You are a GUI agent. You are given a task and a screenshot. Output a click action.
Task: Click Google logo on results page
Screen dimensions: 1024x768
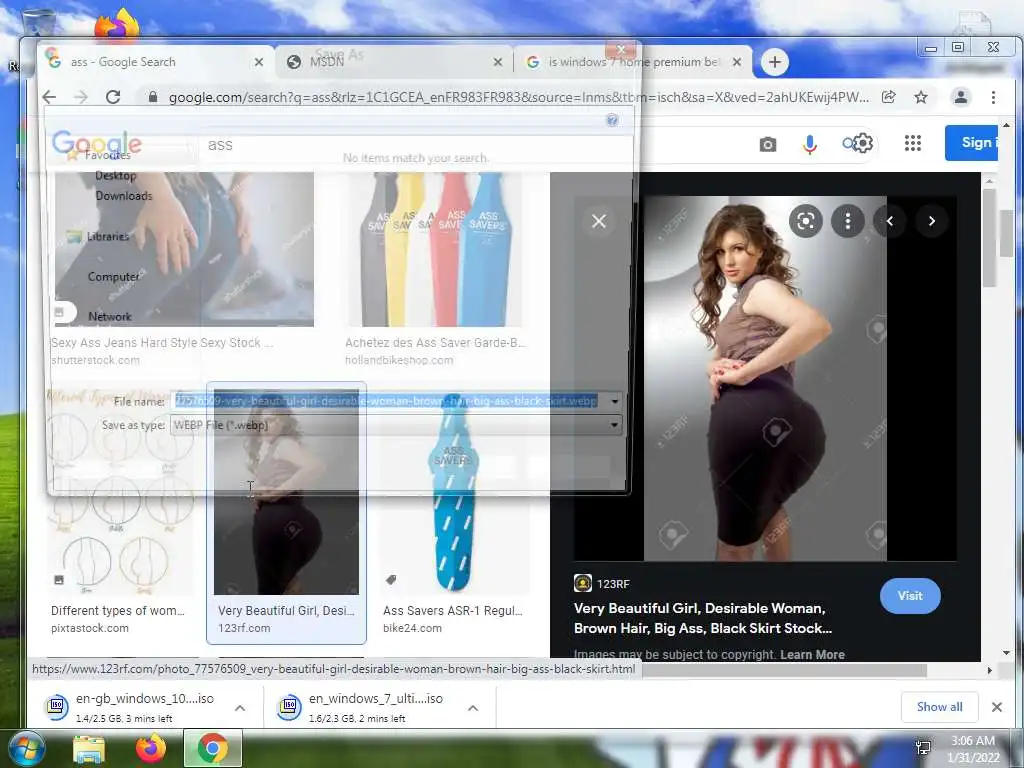pos(97,143)
